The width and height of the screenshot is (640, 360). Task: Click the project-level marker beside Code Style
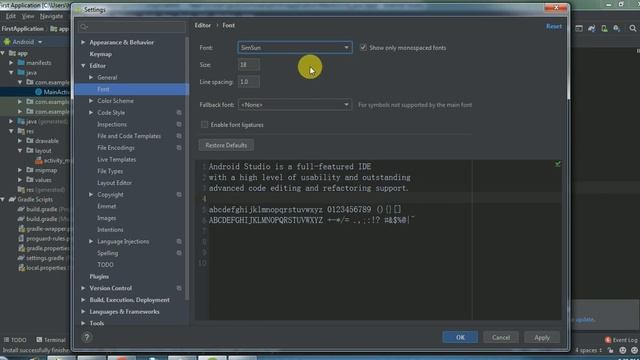[x=179, y=112]
